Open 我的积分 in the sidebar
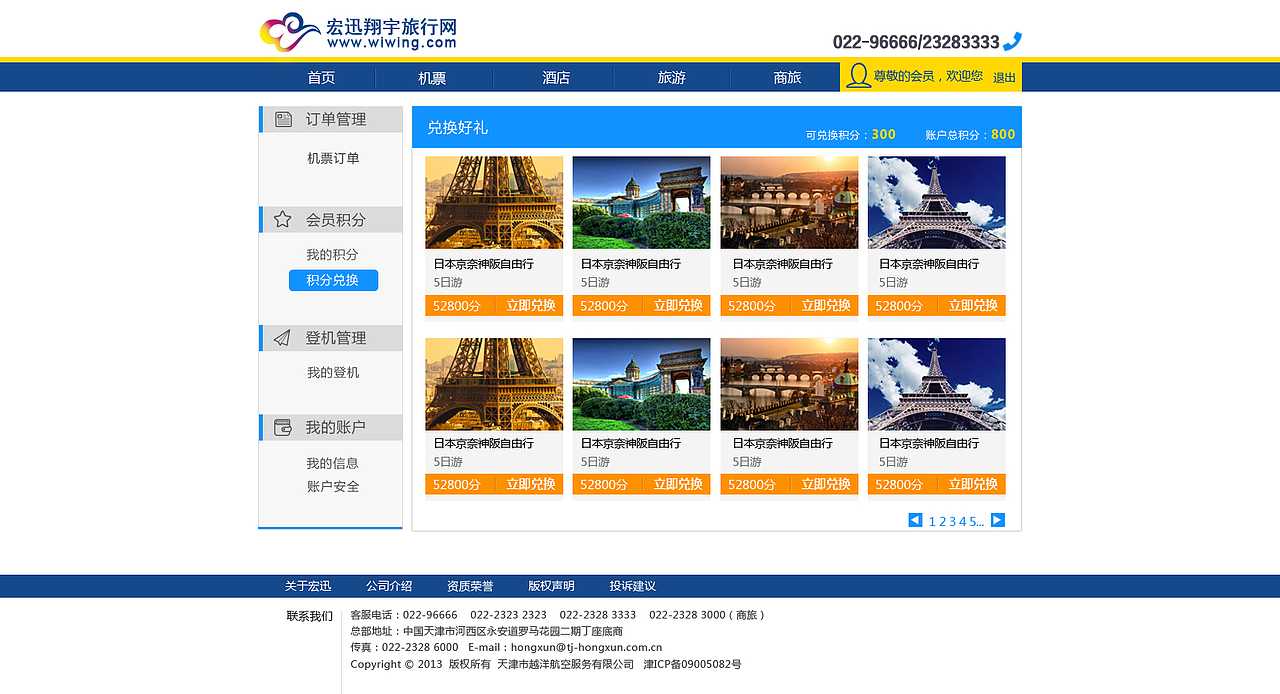Screen dimensions: 1280x694 [x=332, y=255]
